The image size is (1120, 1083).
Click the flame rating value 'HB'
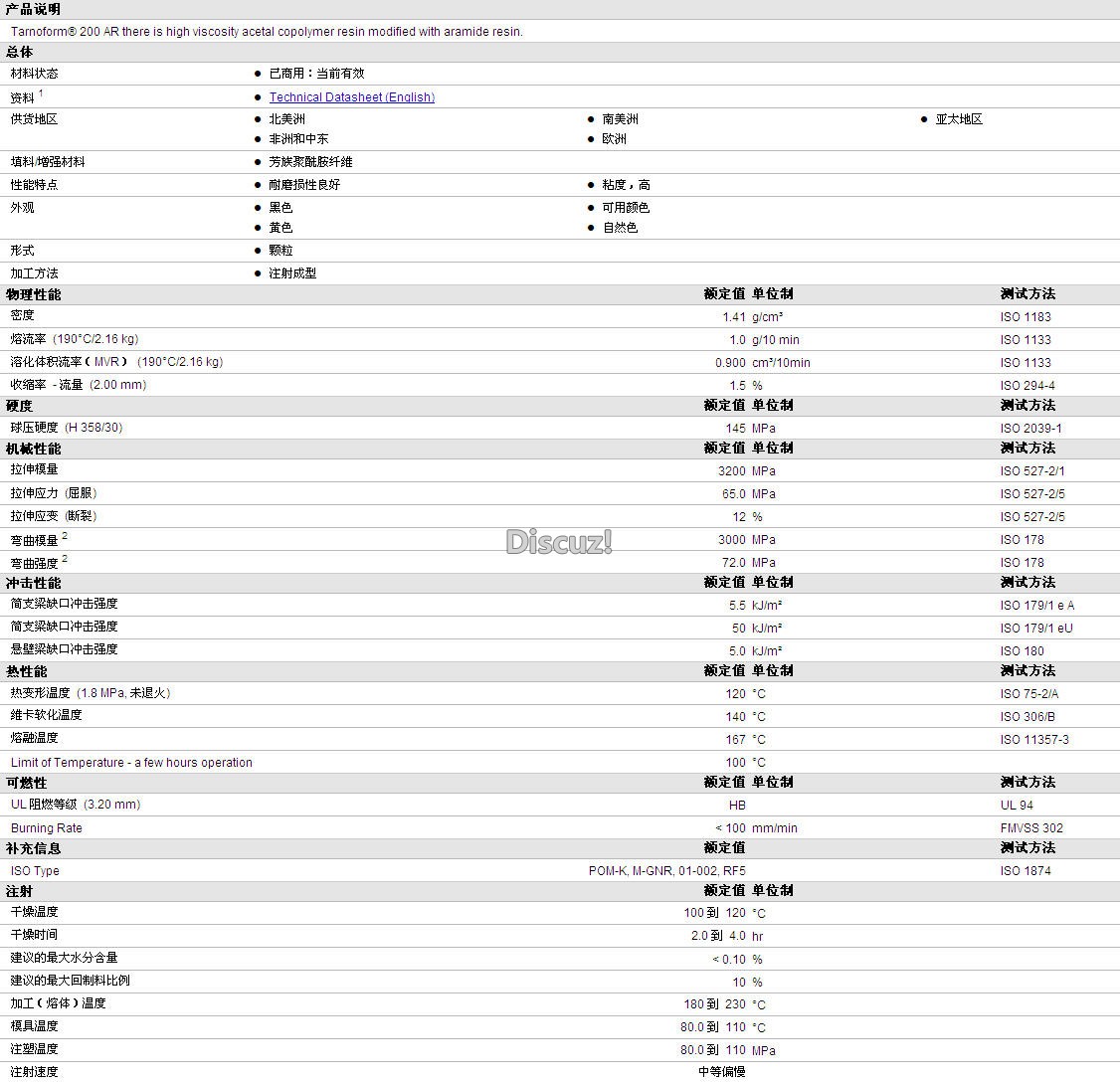click(x=737, y=806)
